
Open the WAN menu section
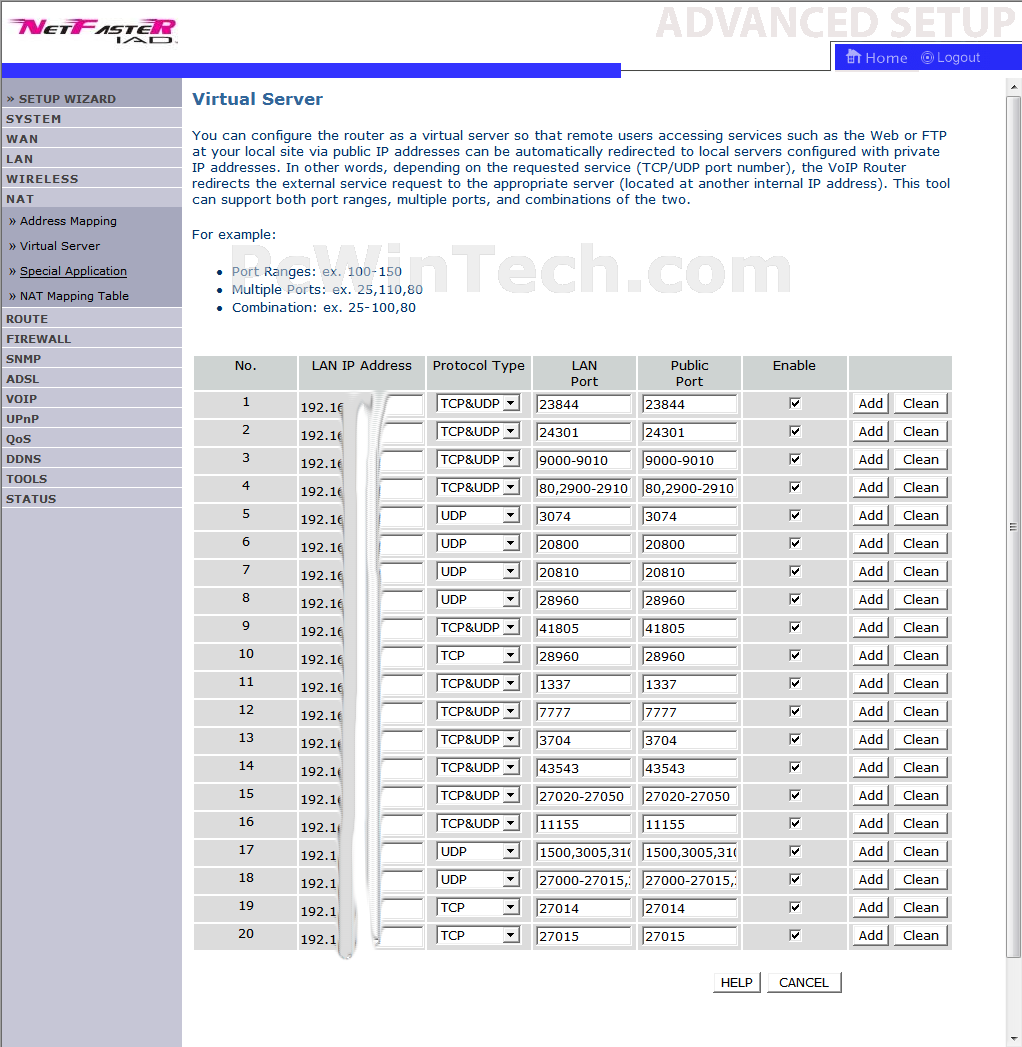pos(22,139)
